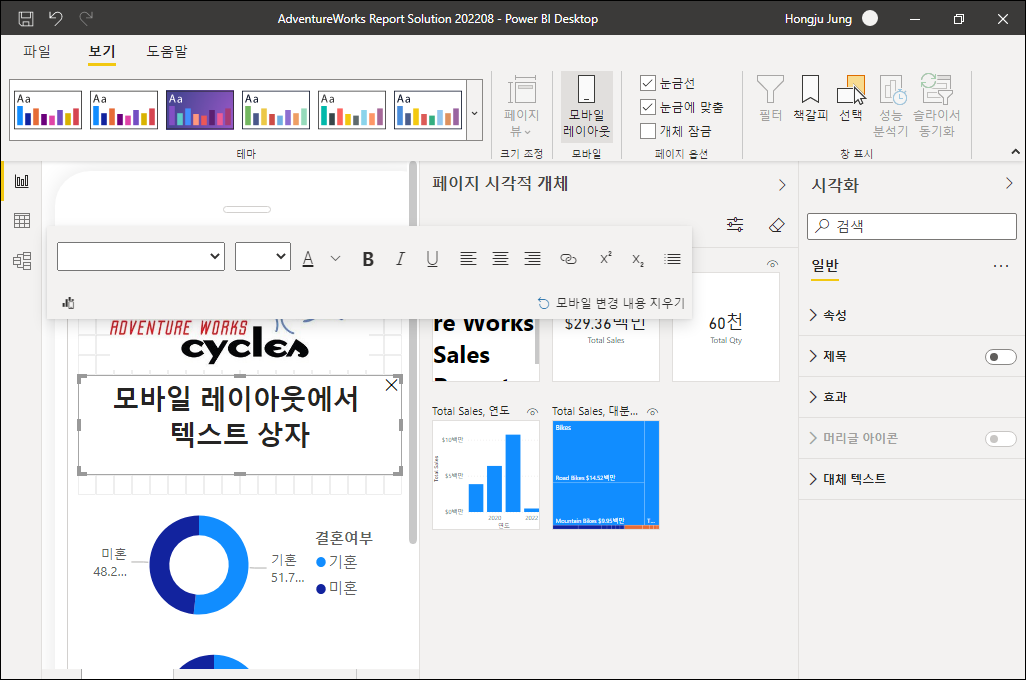Remove the text box with its X button
Screen dimensions: 1026x680
[x=391, y=385]
